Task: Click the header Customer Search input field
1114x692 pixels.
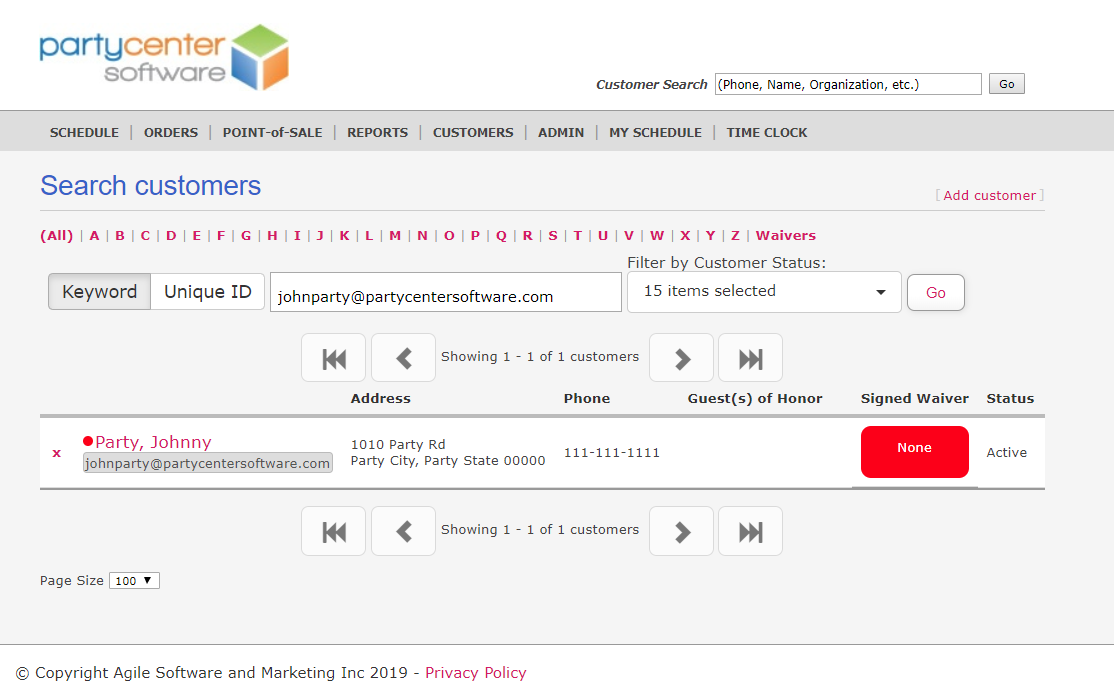Action: (x=848, y=84)
